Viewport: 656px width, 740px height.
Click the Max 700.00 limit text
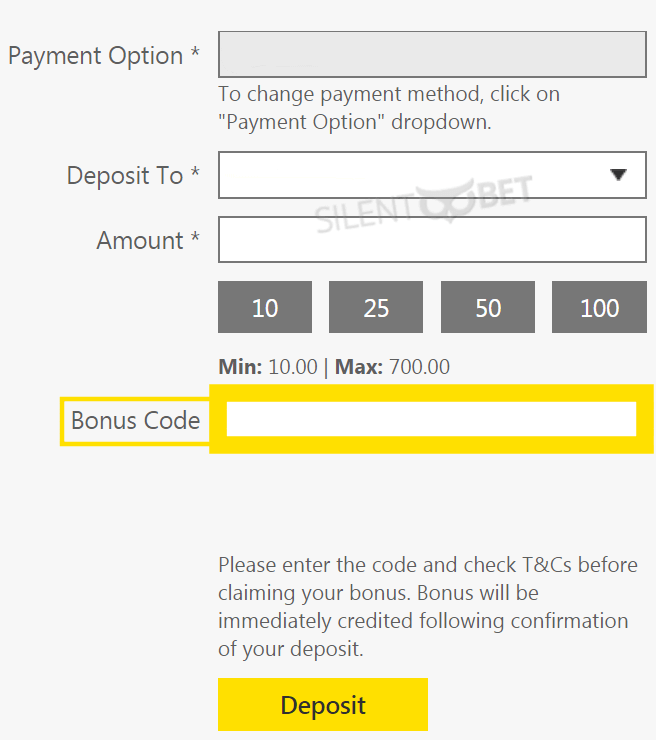pos(392,367)
